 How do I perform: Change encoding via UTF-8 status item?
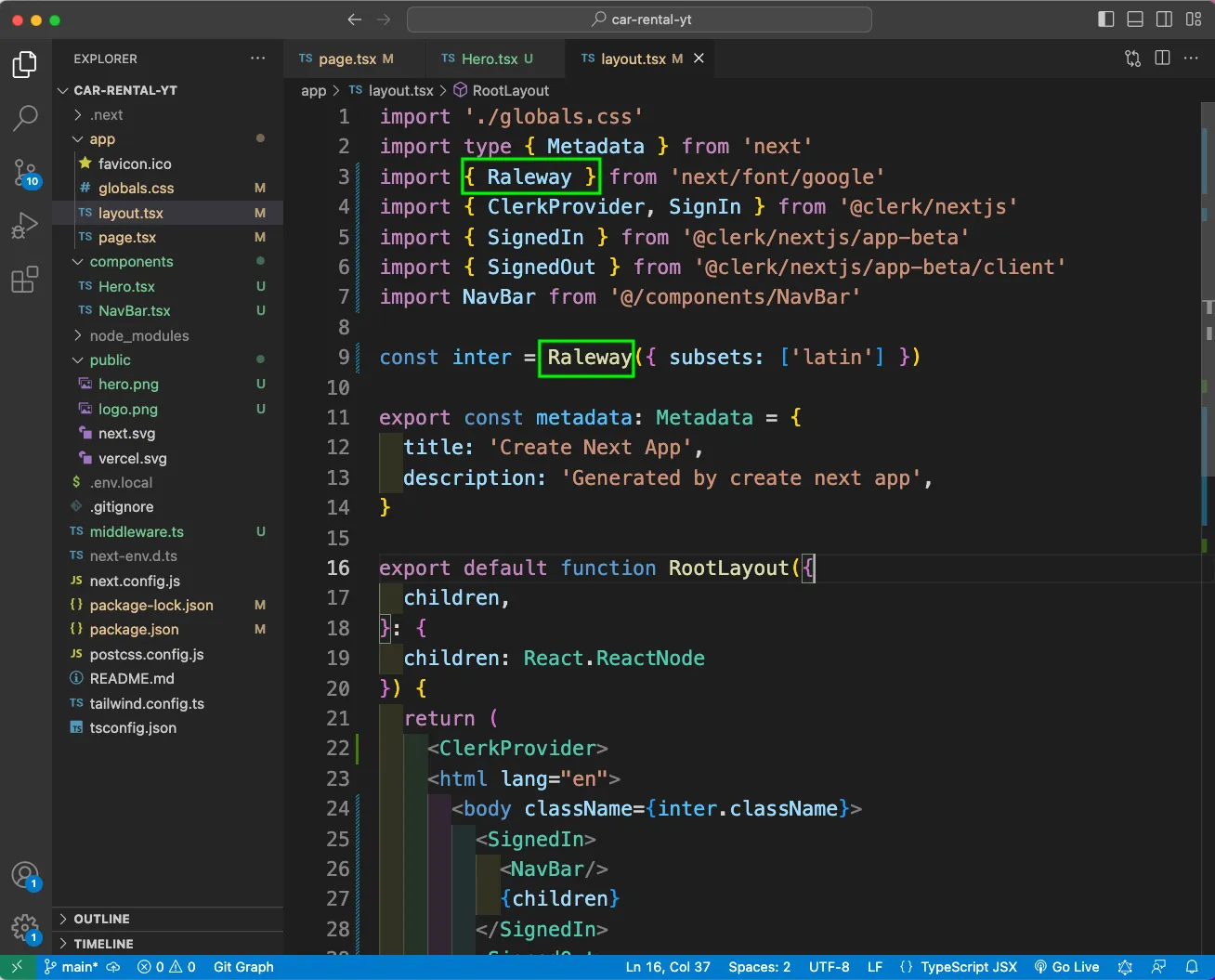click(x=829, y=967)
